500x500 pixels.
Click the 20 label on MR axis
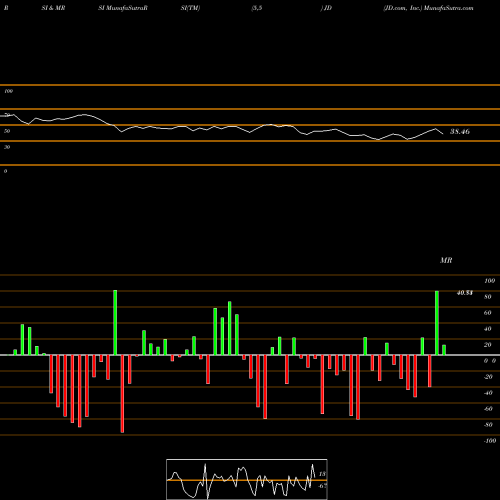tap(488, 345)
